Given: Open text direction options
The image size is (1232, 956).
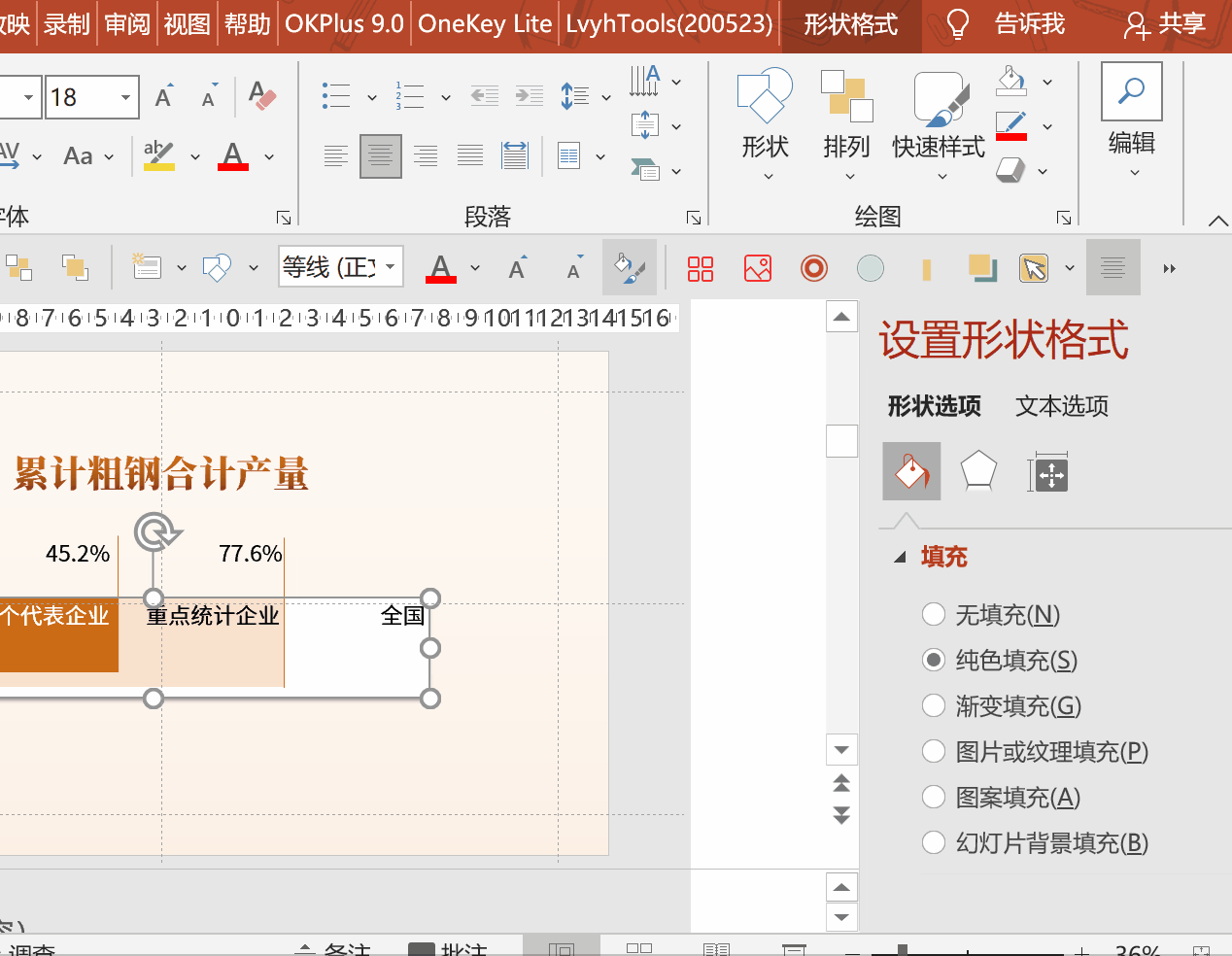Looking at the screenshot, I should pyautogui.click(x=655, y=82).
